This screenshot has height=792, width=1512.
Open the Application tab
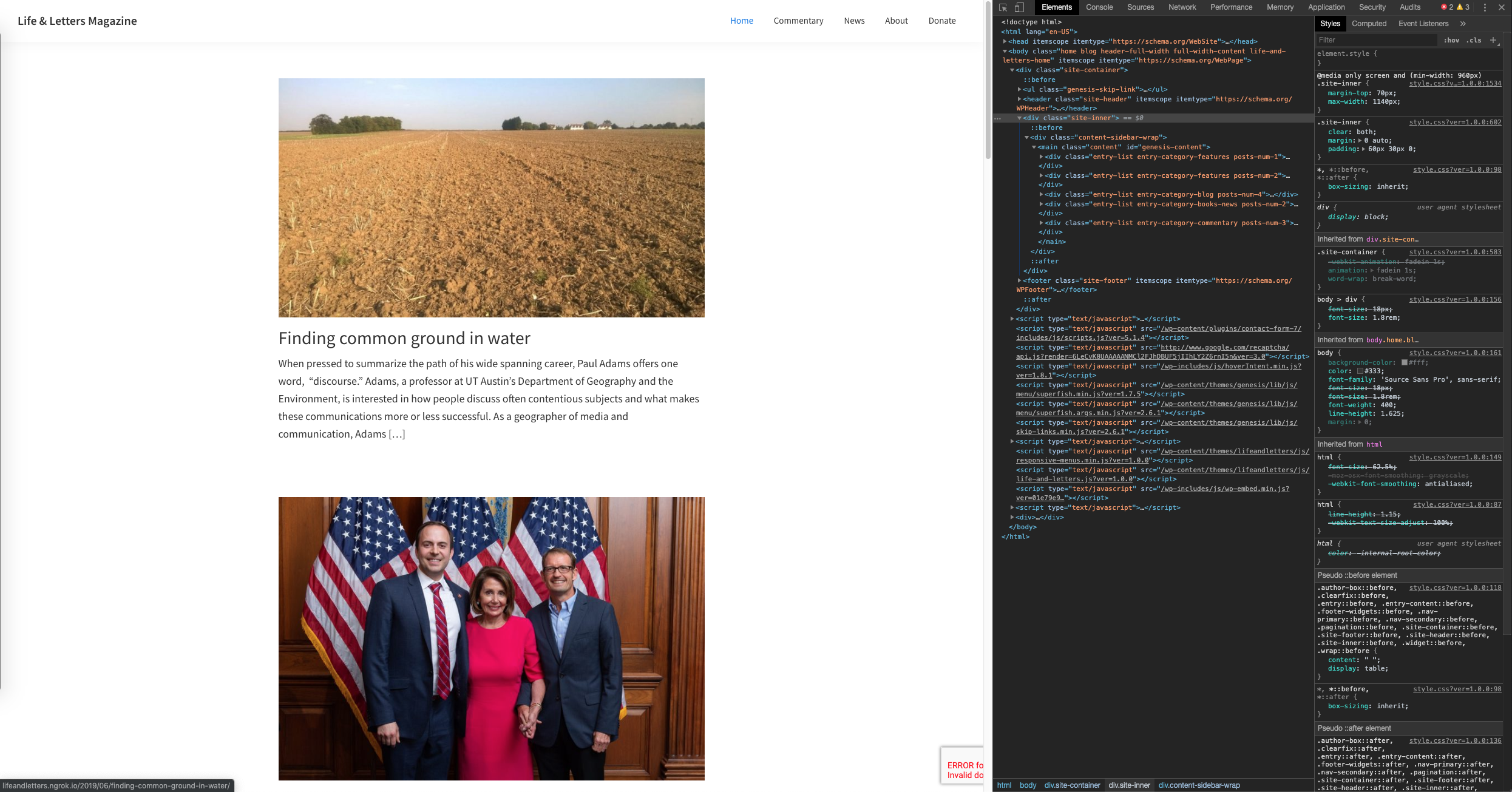click(x=1326, y=7)
